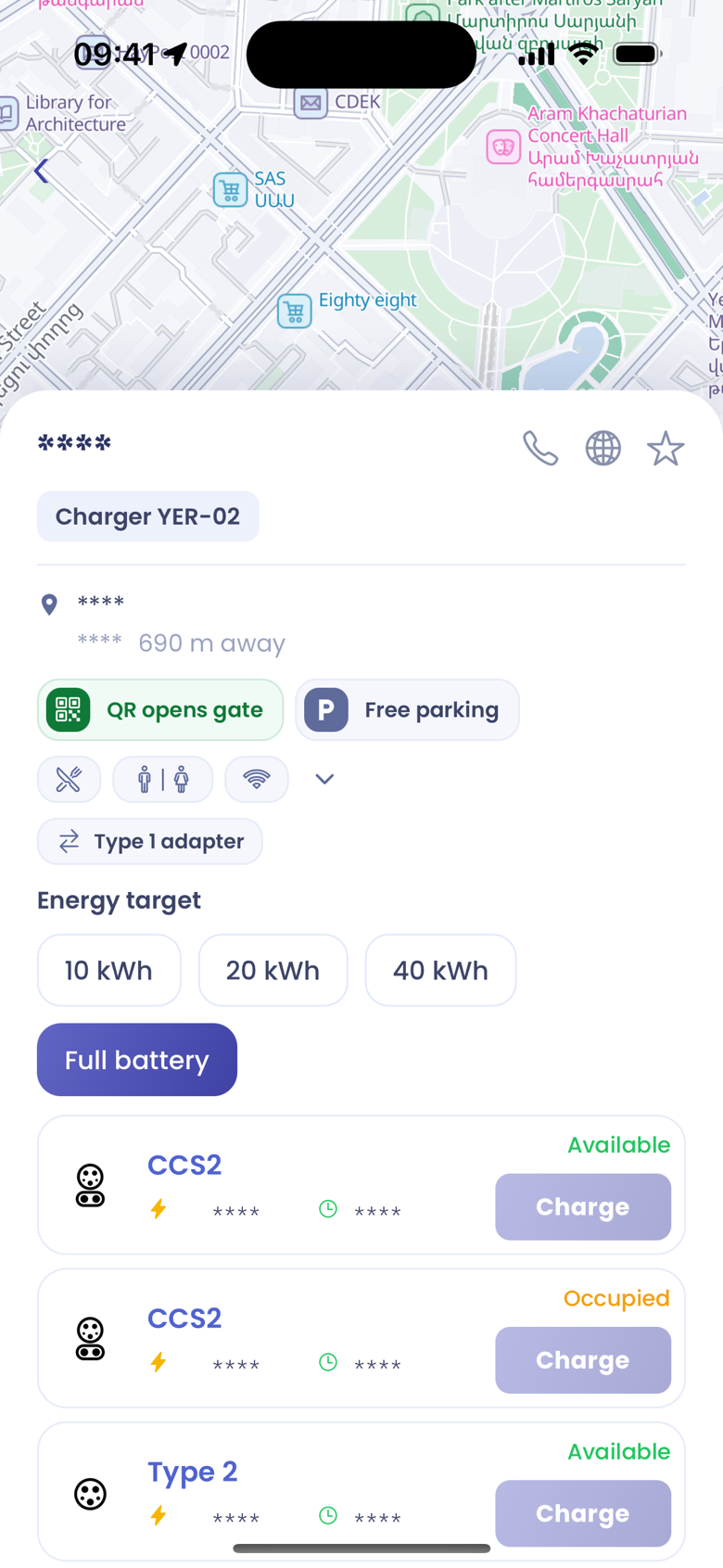Tap the phone call icon
The image size is (723, 1568).
540,449
